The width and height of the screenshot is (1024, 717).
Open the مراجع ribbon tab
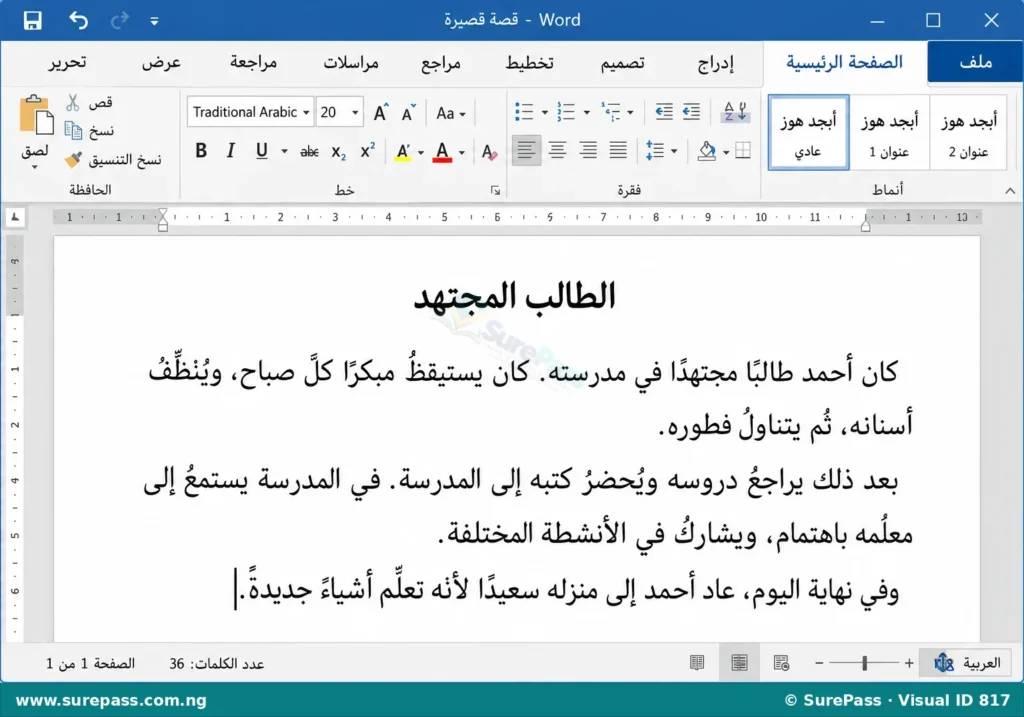tap(441, 63)
